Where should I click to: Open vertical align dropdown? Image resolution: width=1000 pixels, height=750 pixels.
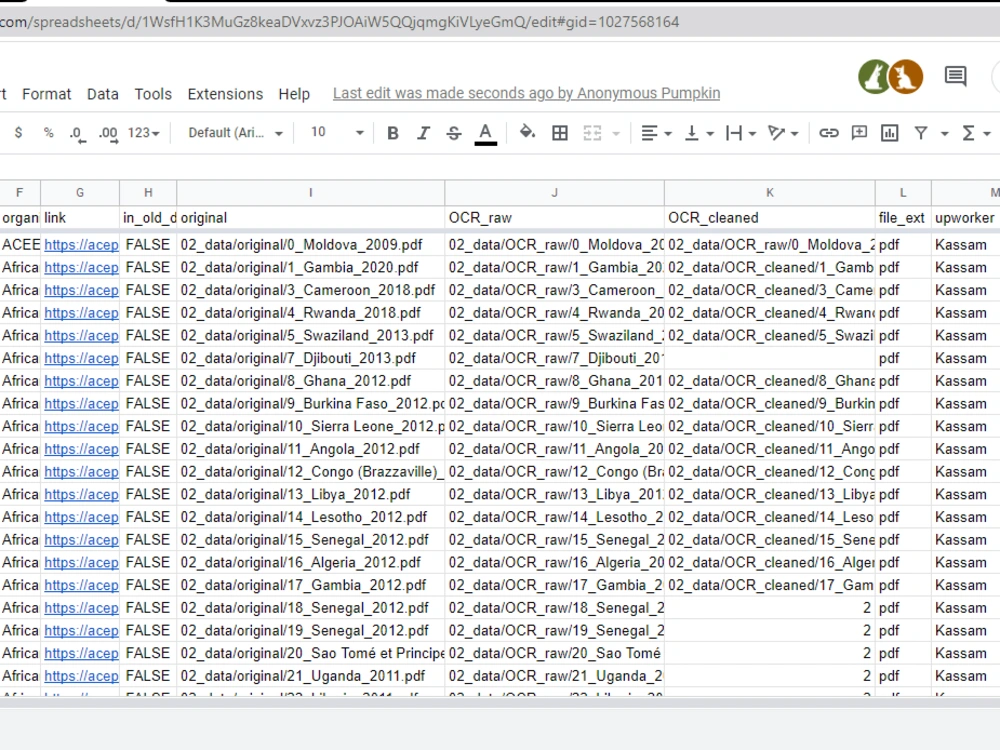point(699,133)
